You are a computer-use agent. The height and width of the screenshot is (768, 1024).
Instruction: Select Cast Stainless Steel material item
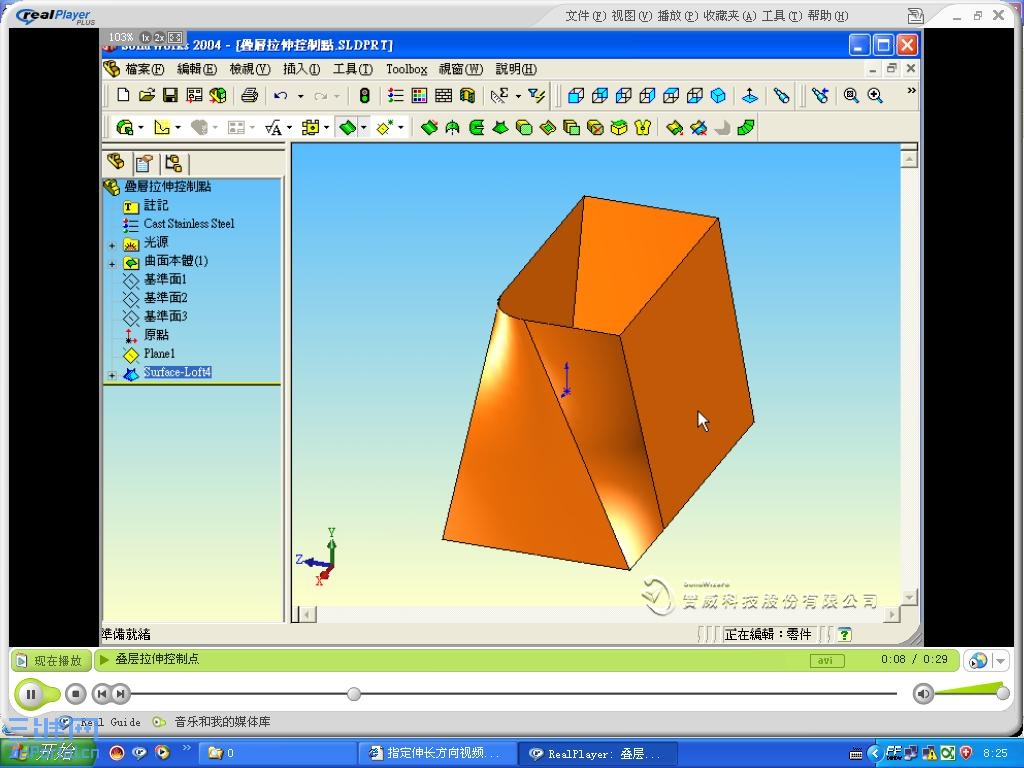(189, 224)
